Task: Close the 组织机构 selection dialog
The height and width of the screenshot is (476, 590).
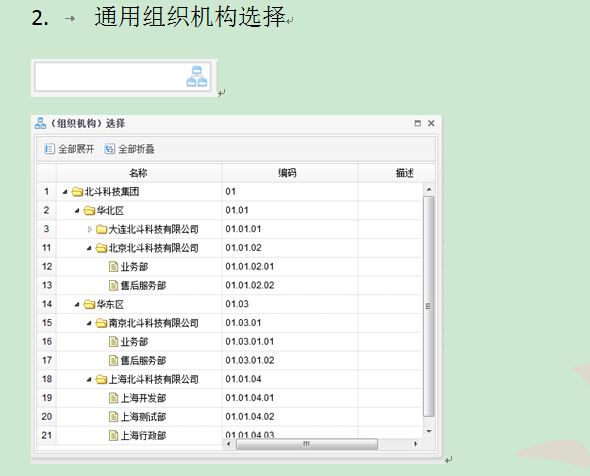Action: [431, 123]
